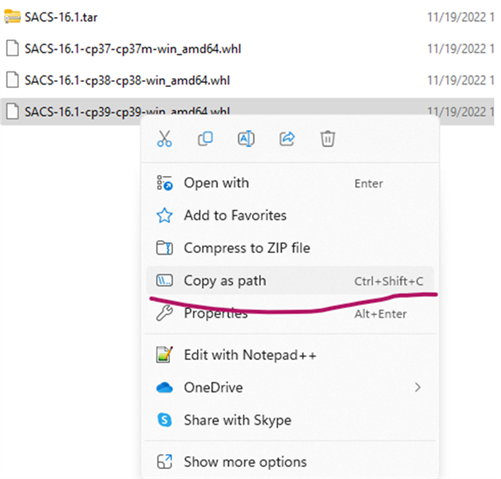The height and width of the screenshot is (479, 501).
Task: Click the Skype logo icon
Action: coord(164,420)
